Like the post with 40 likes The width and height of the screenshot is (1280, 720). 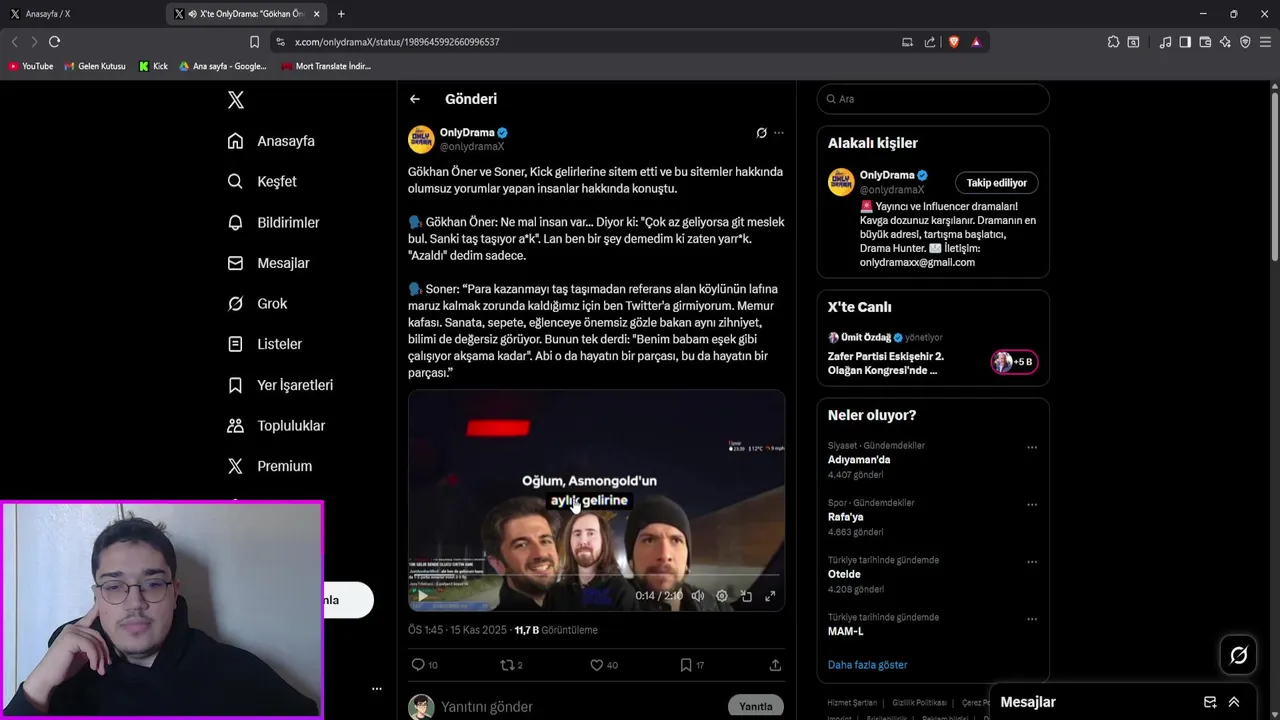[604, 665]
